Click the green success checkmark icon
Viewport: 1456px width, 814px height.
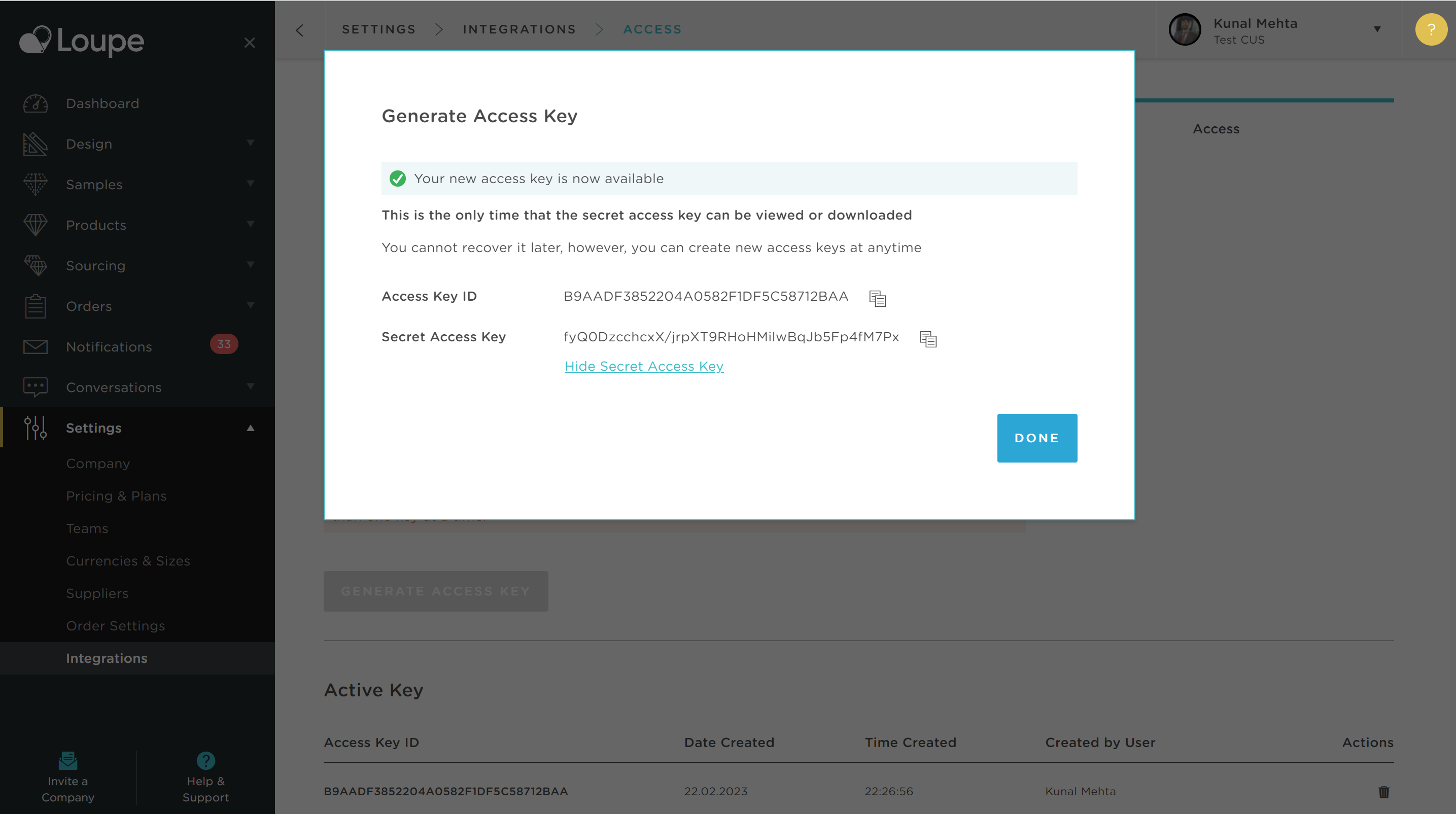coord(398,179)
